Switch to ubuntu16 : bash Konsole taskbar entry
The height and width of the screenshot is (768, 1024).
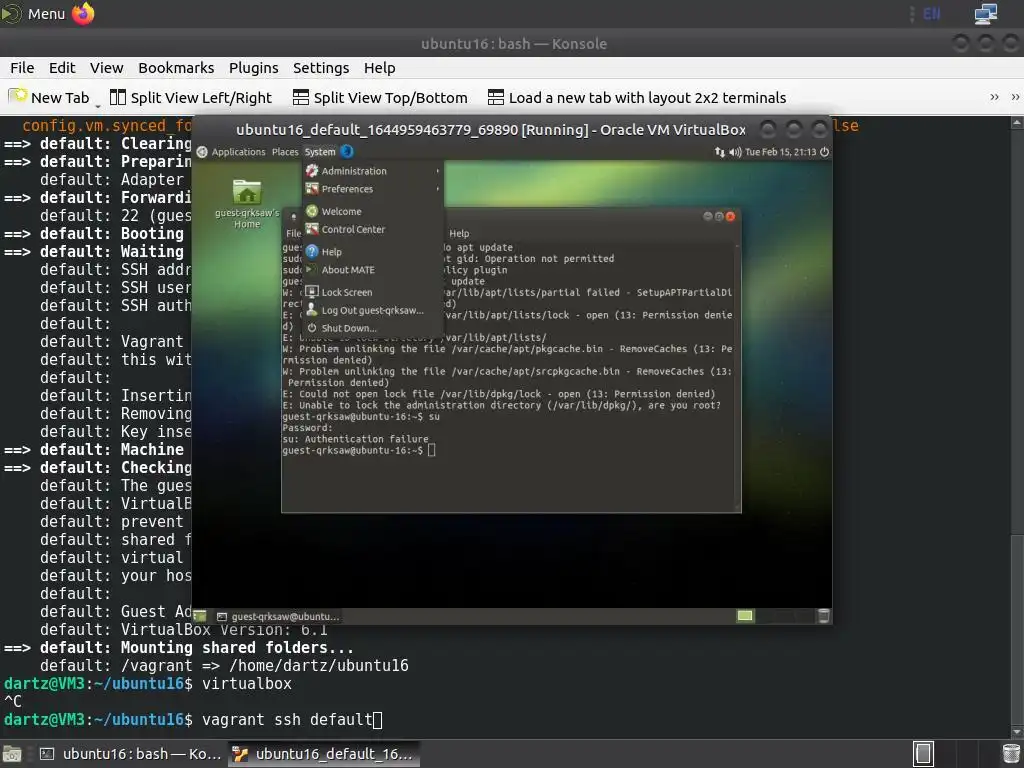pos(129,754)
